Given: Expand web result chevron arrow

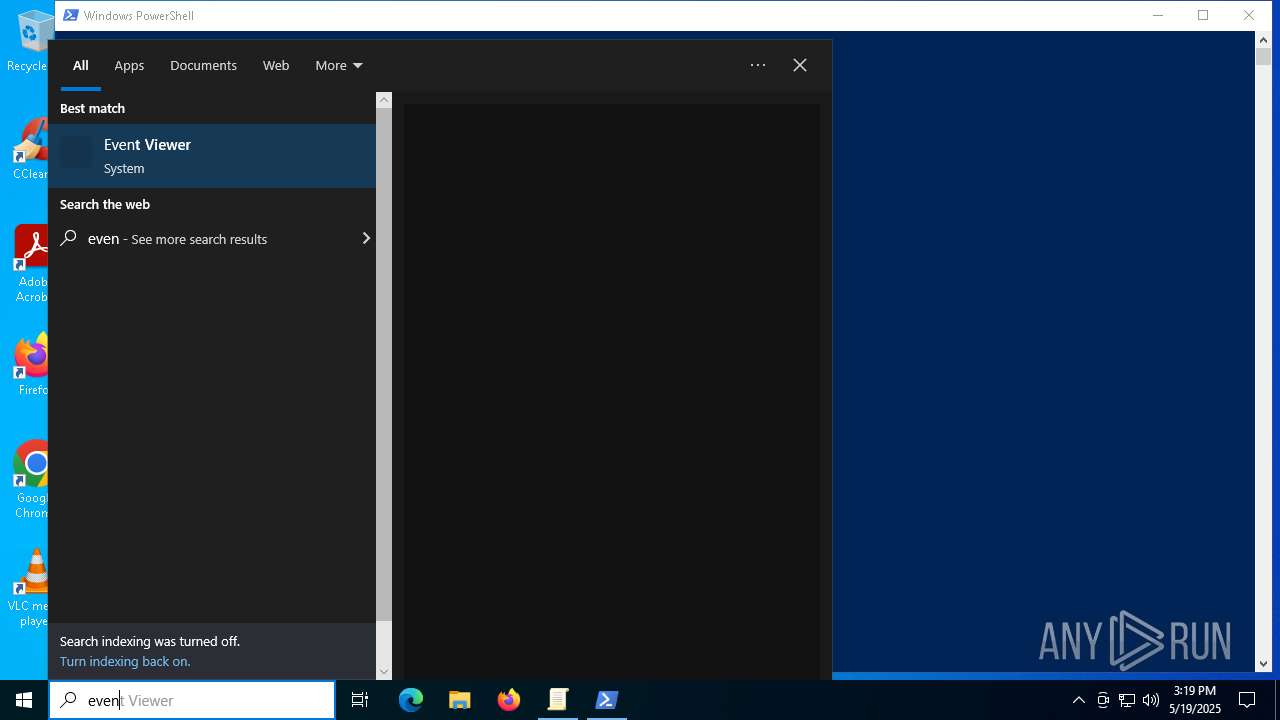Looking at the screenshot, I should pos(365,239).
